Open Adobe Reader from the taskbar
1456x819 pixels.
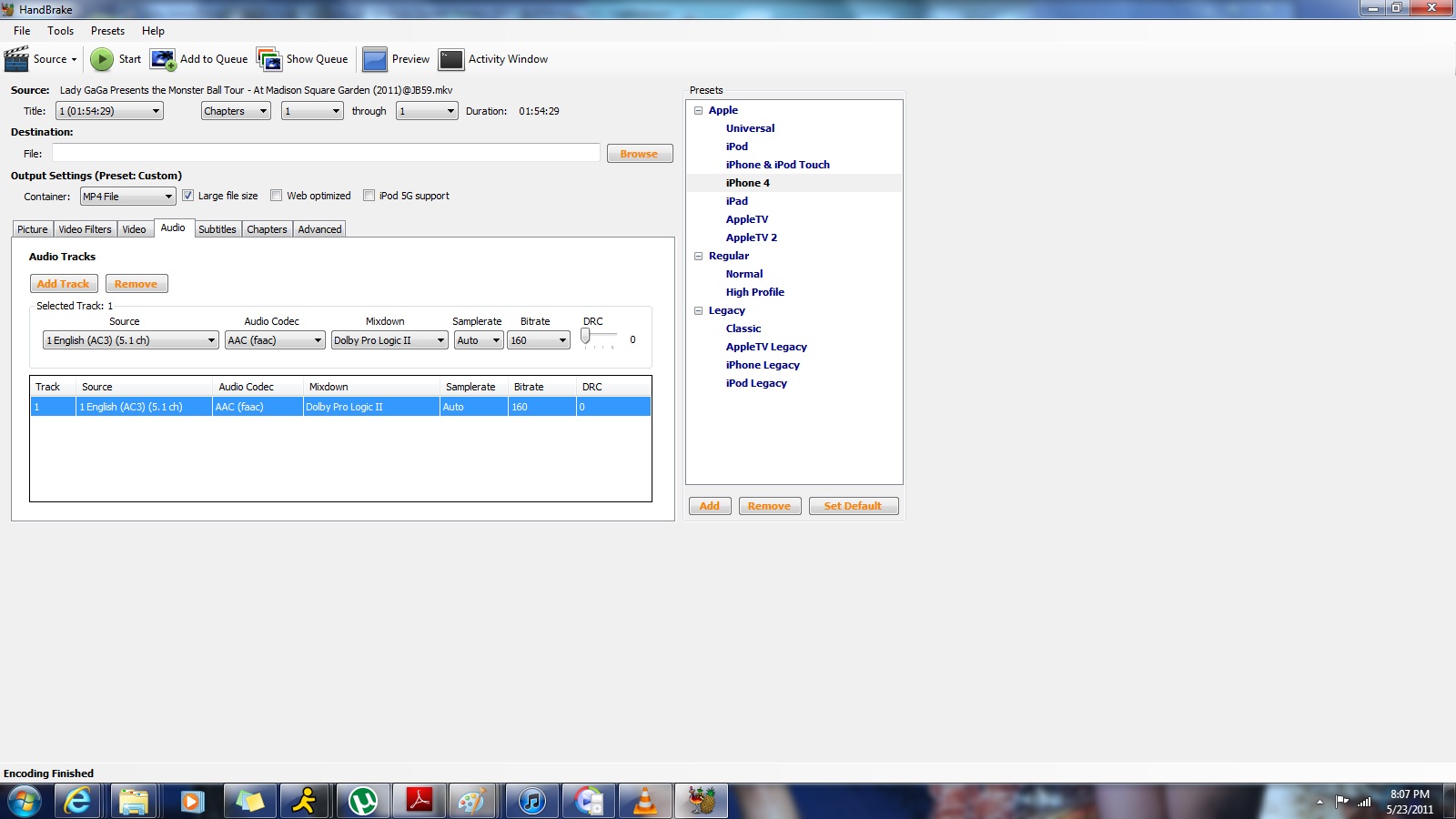(419, 802)
